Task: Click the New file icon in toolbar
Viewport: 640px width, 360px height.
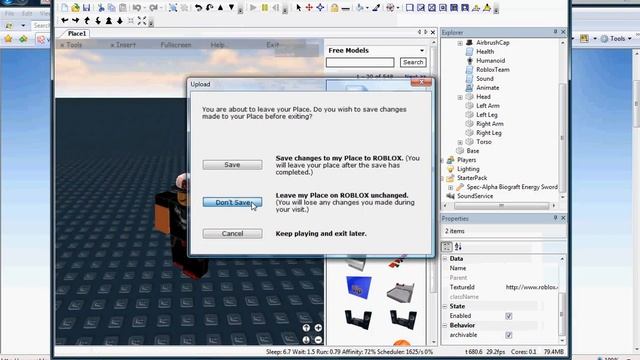Action: [64, 7]
